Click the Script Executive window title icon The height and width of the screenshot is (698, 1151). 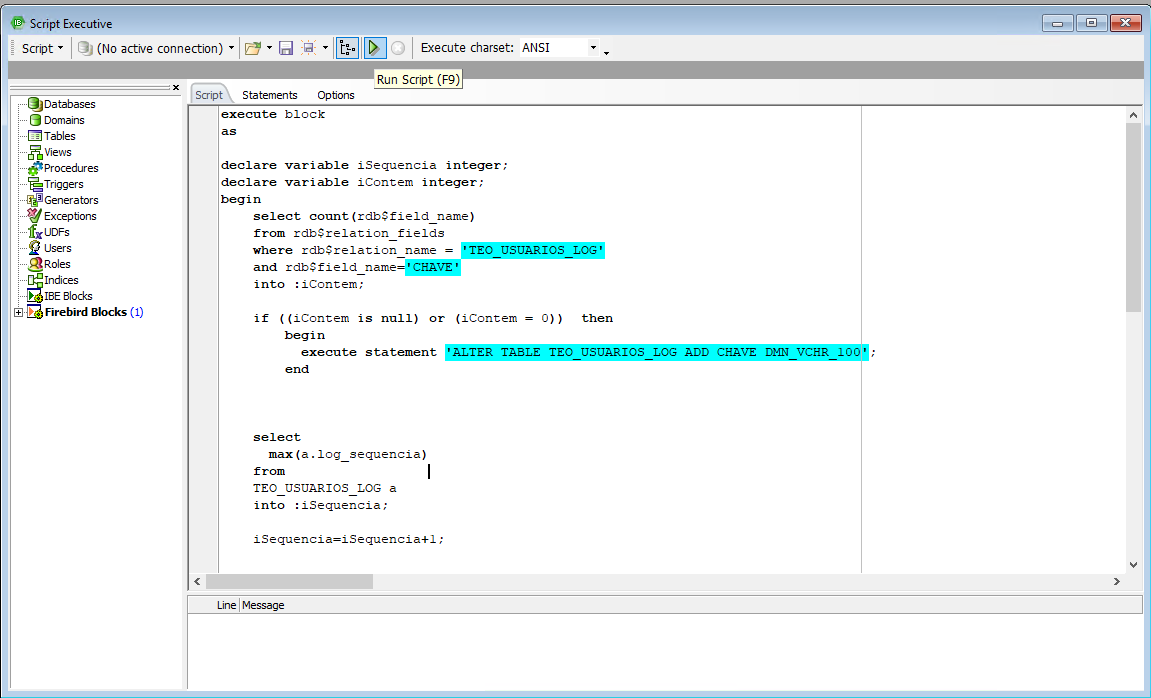tap(18, 23)
